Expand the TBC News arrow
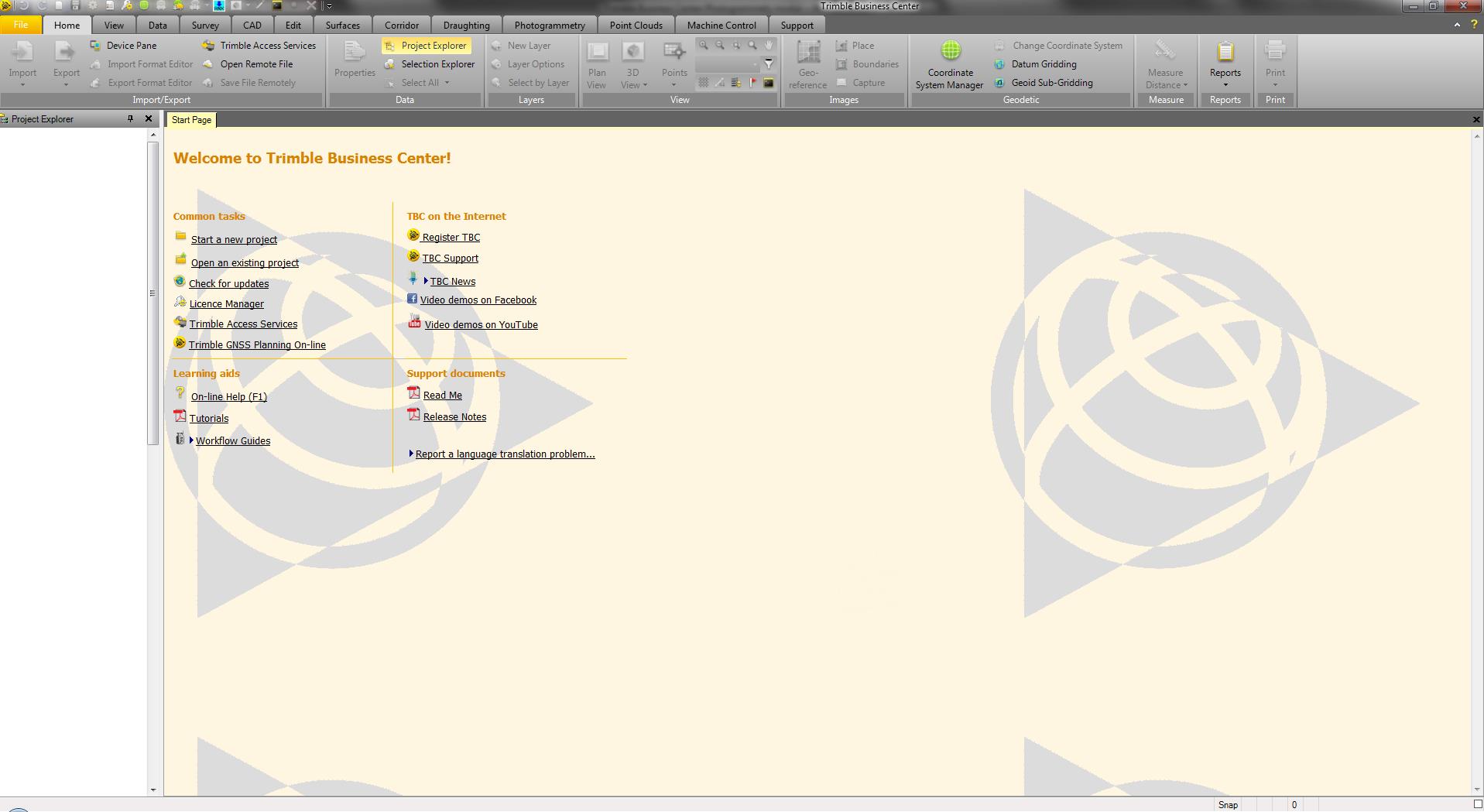Screen dimensions: 1484x812 click(426, 281)
